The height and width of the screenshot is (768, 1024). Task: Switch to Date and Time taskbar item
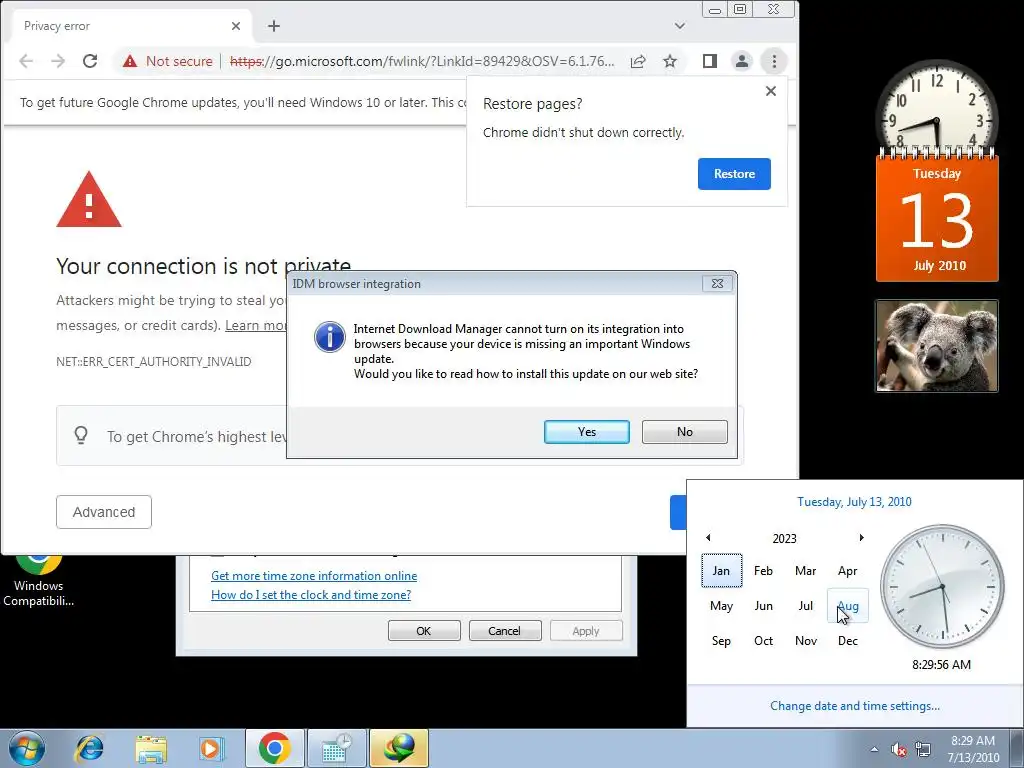pos(337,748)
